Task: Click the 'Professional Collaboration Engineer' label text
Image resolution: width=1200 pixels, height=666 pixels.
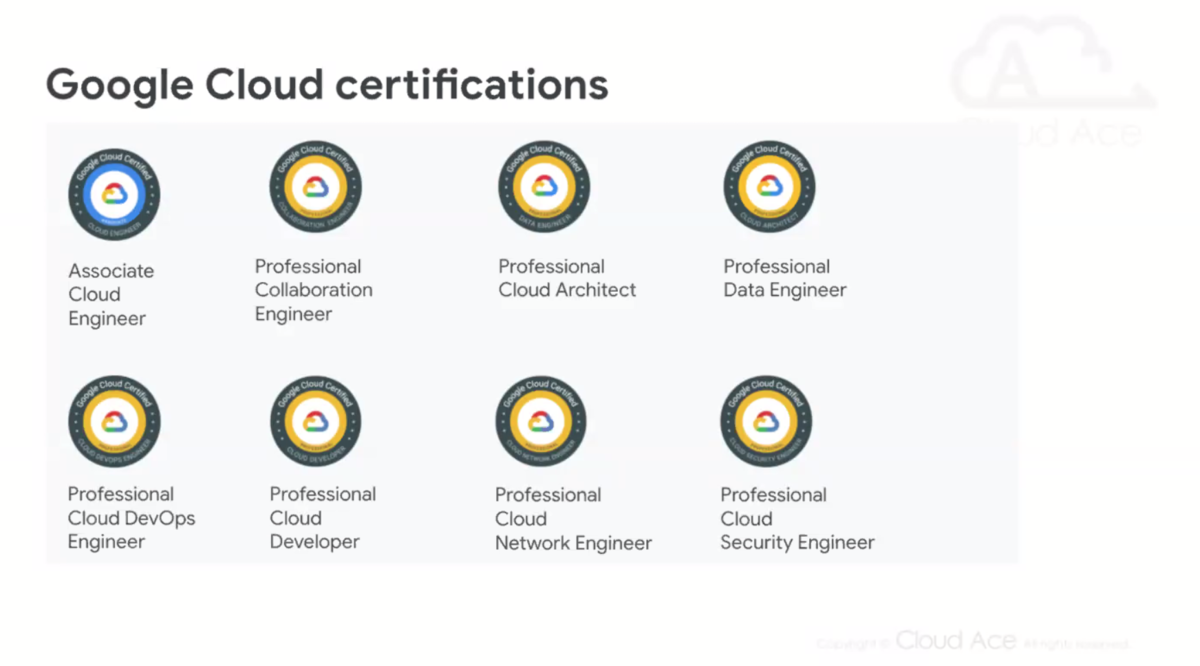Action: coord(313,290)
